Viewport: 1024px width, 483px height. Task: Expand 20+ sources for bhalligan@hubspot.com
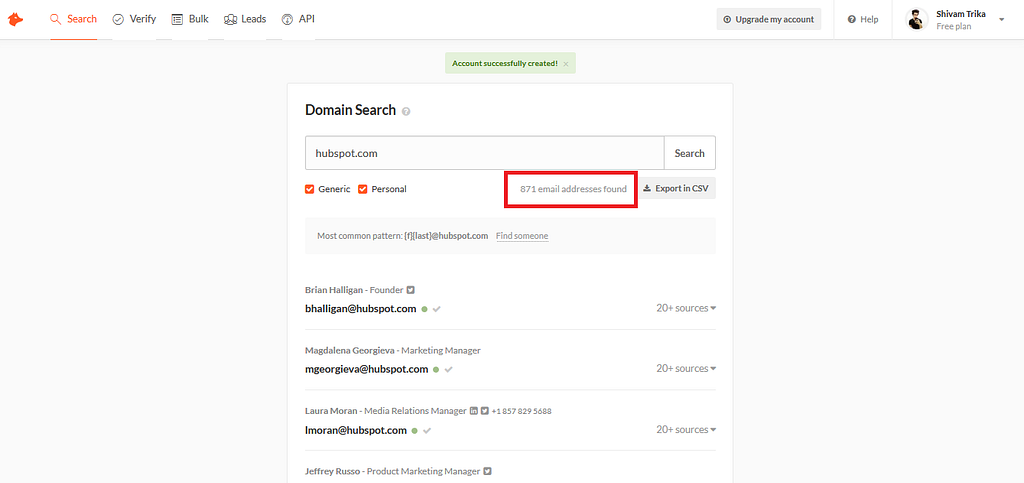coord(686,308)
